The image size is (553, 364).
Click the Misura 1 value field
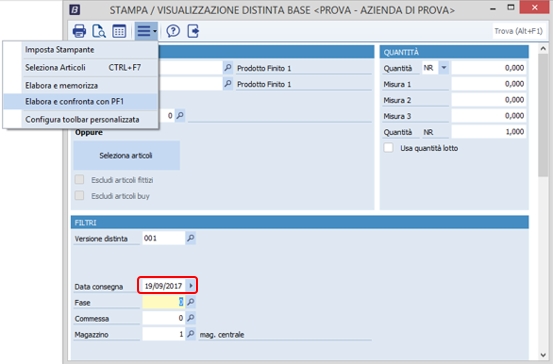pos(489,84)
